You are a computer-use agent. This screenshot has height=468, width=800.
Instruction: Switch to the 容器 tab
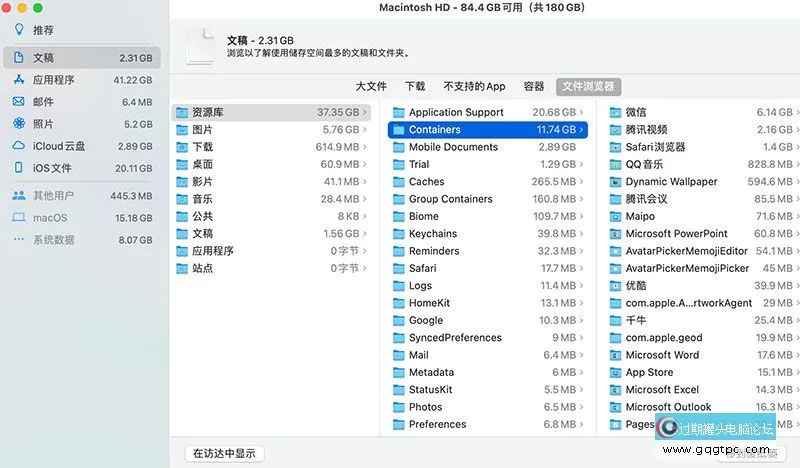pos(534,86)
